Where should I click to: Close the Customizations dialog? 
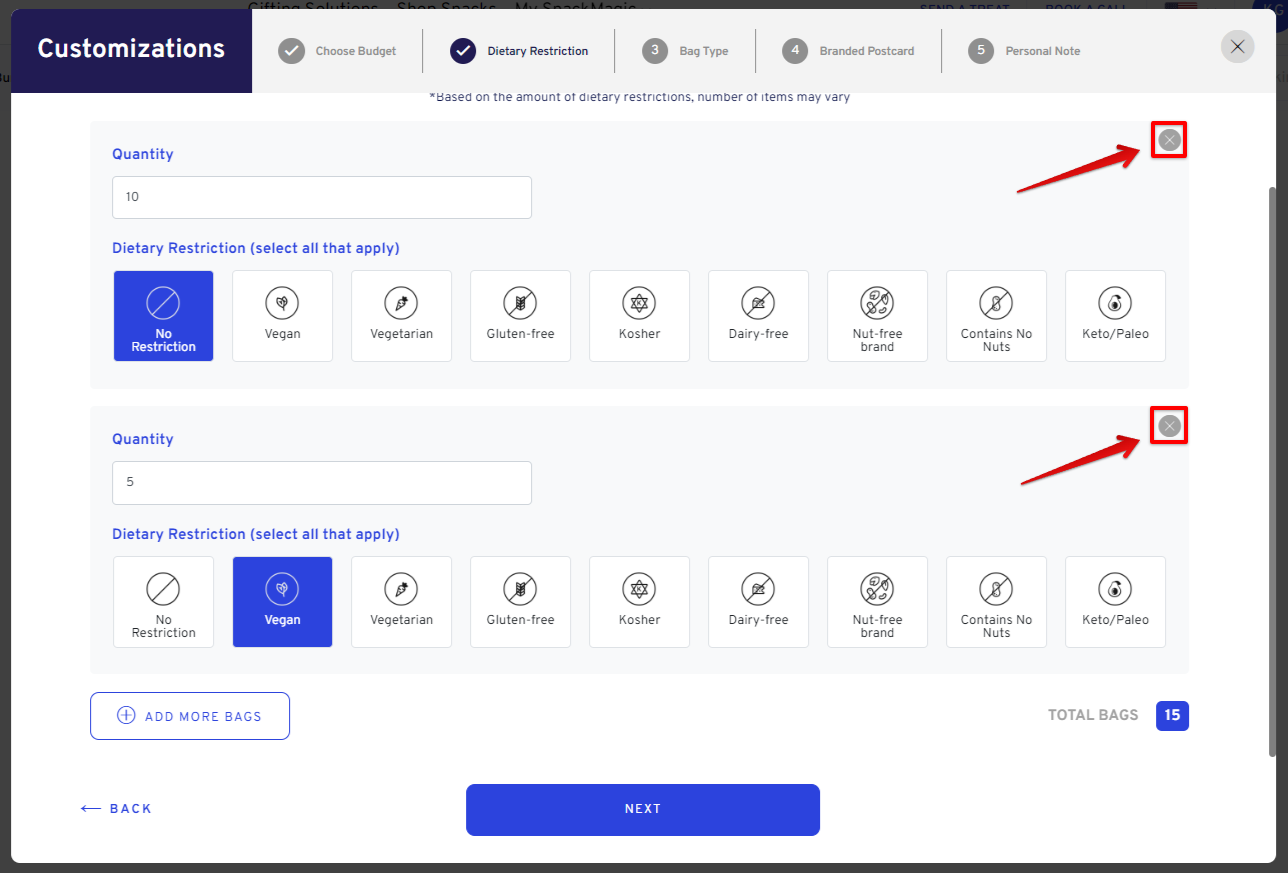click(x=1237, y=47)
